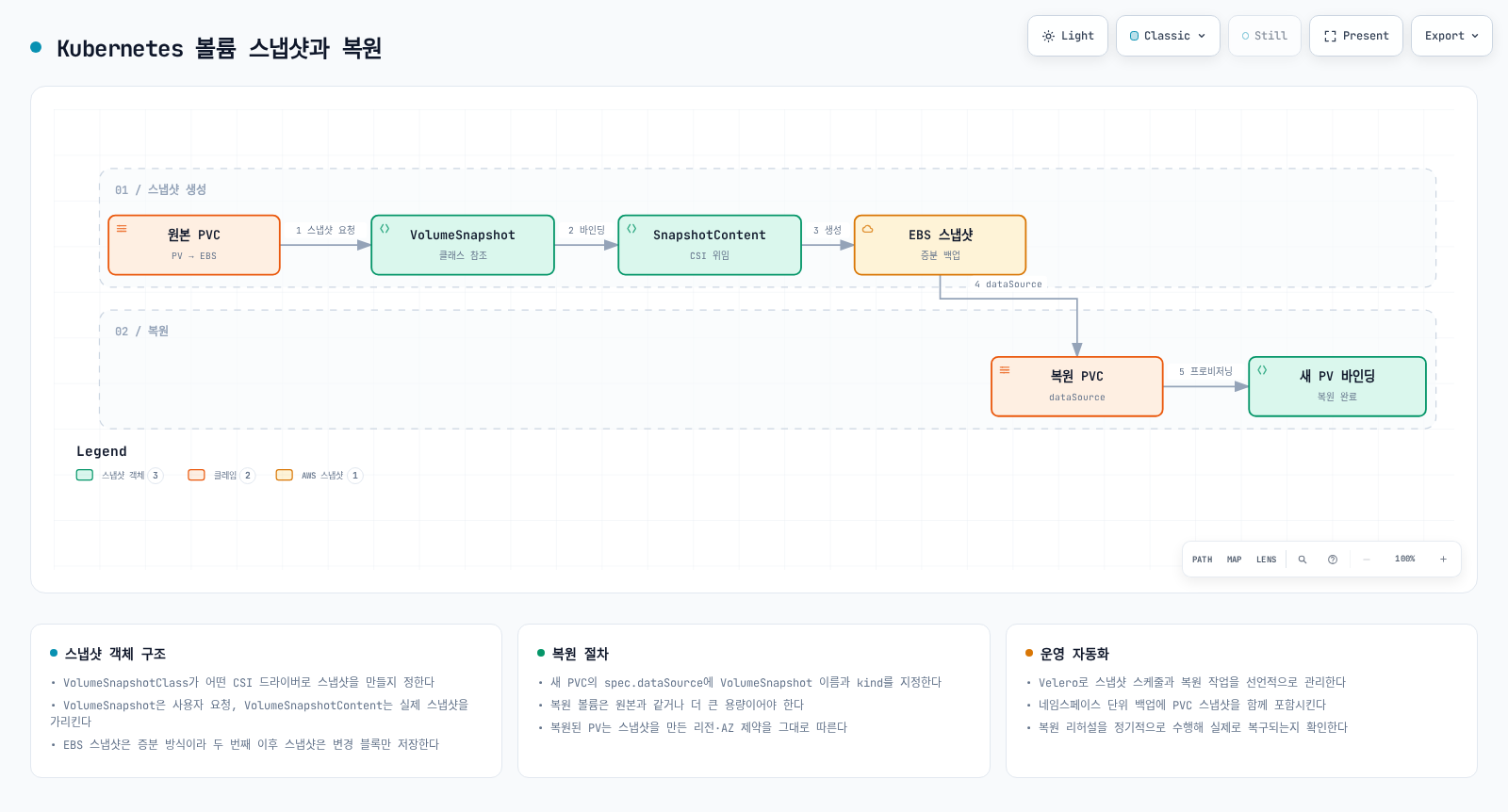Click the '5 프로비저닝' edge label
The image size is (1508, 812).
[1205, 371]
